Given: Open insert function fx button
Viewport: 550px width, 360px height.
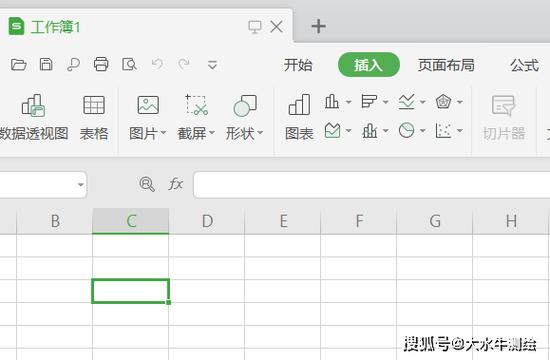Looking at the screenshot, I should tap(175, 184).
